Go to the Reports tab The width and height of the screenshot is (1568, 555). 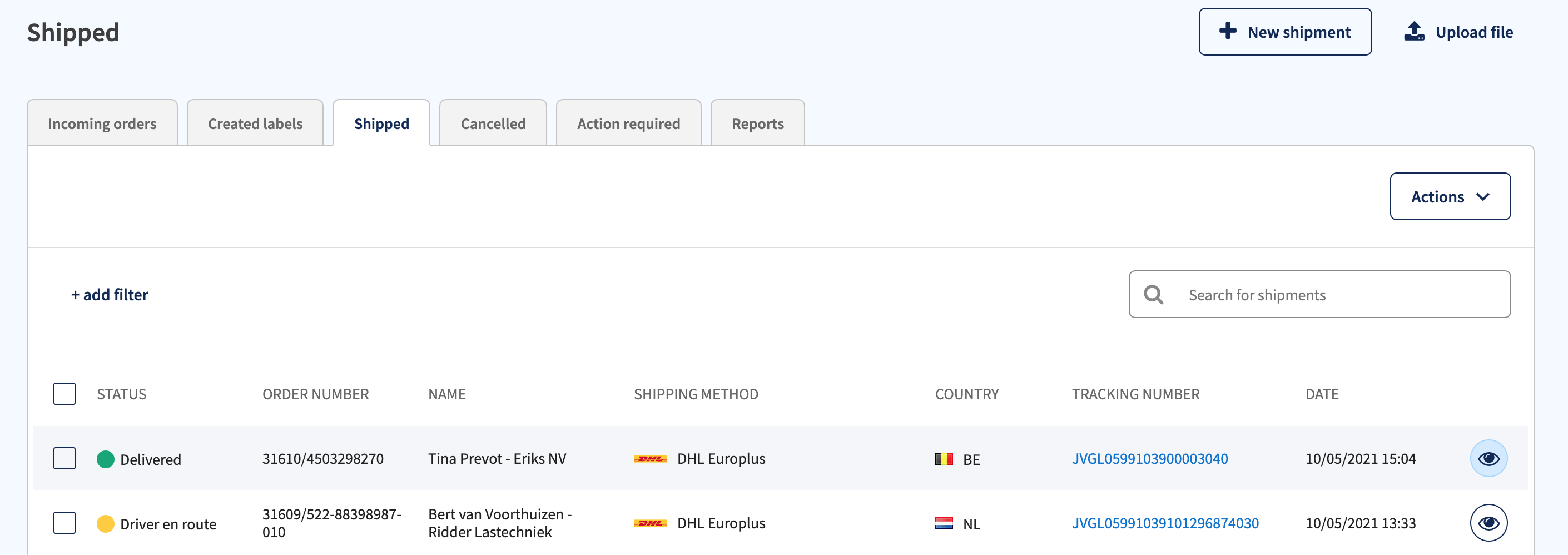click(757, 123)
